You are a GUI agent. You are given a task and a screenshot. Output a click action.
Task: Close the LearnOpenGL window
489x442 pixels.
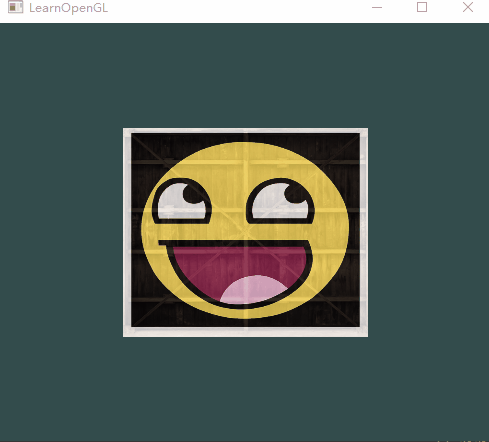468,7
